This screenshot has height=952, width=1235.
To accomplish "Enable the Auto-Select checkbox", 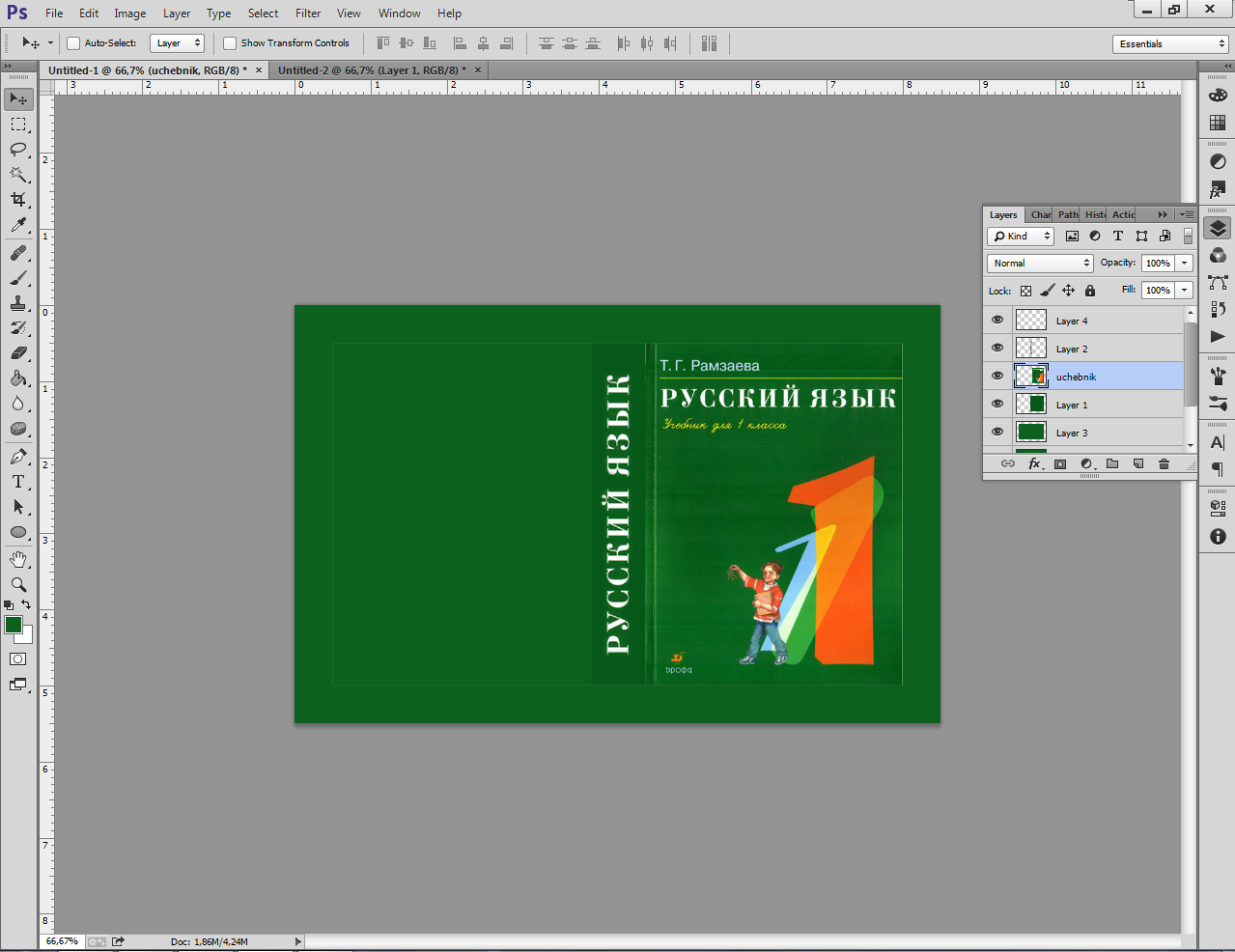I will coord(73,43).
